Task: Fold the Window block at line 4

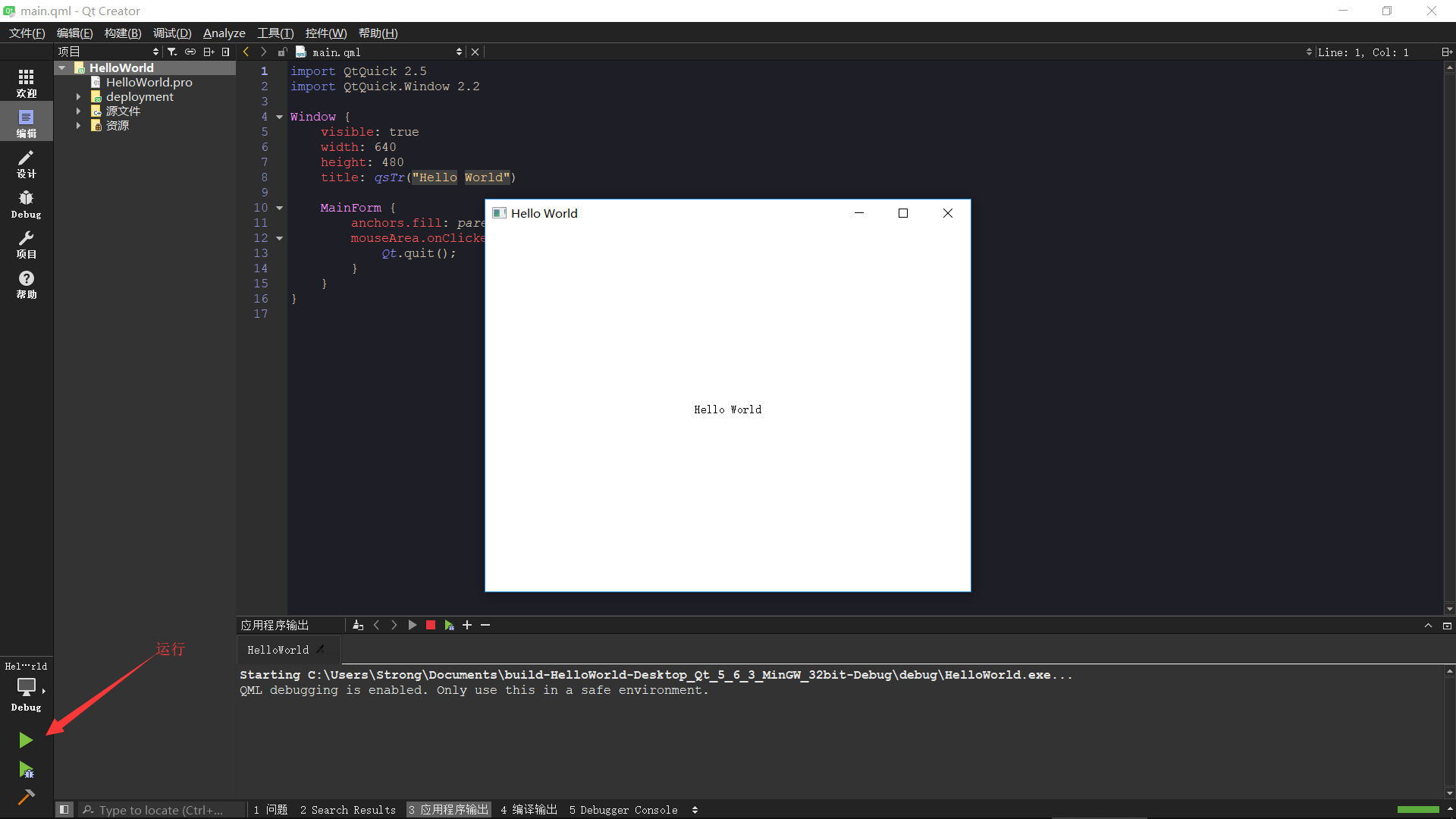Action: pos(279,117)
